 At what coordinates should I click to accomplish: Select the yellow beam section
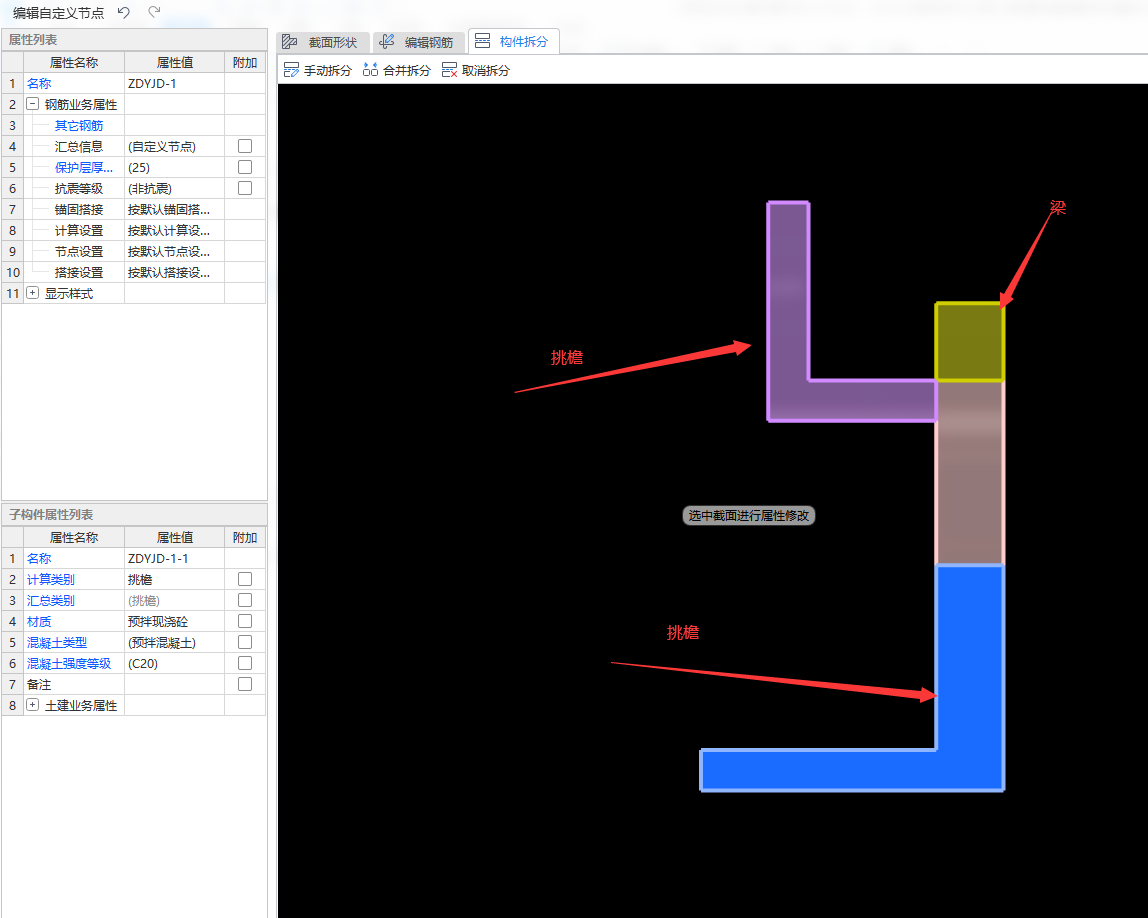click(969, 342)
